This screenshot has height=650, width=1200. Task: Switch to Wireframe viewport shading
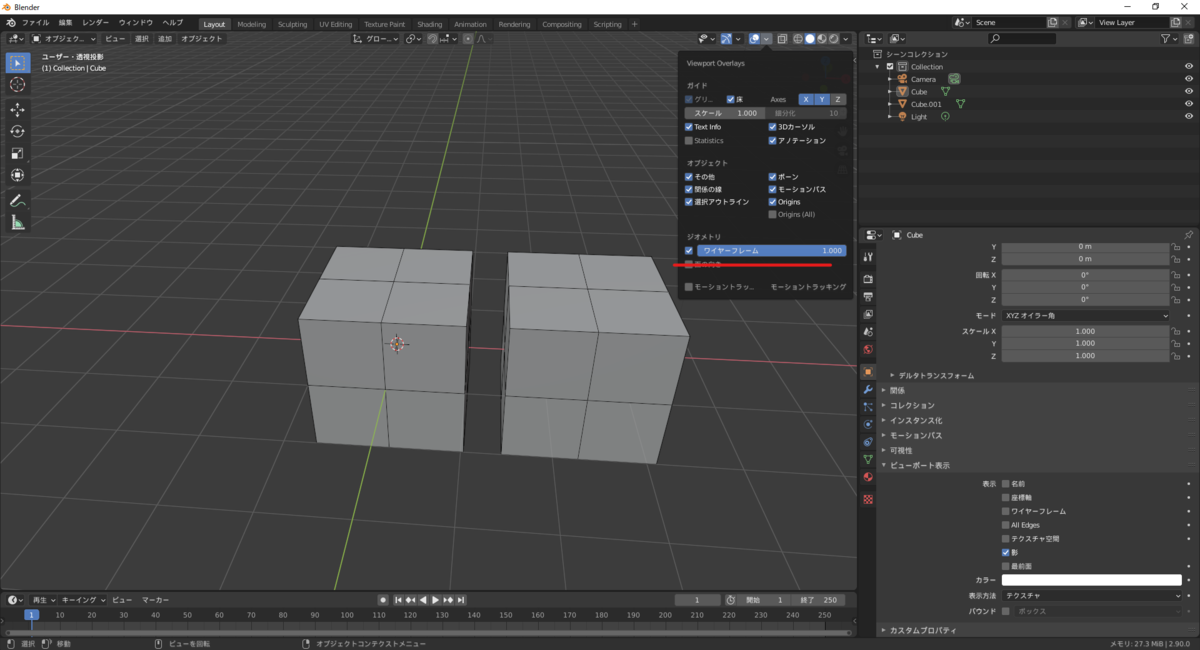click(x=798, y=39)
